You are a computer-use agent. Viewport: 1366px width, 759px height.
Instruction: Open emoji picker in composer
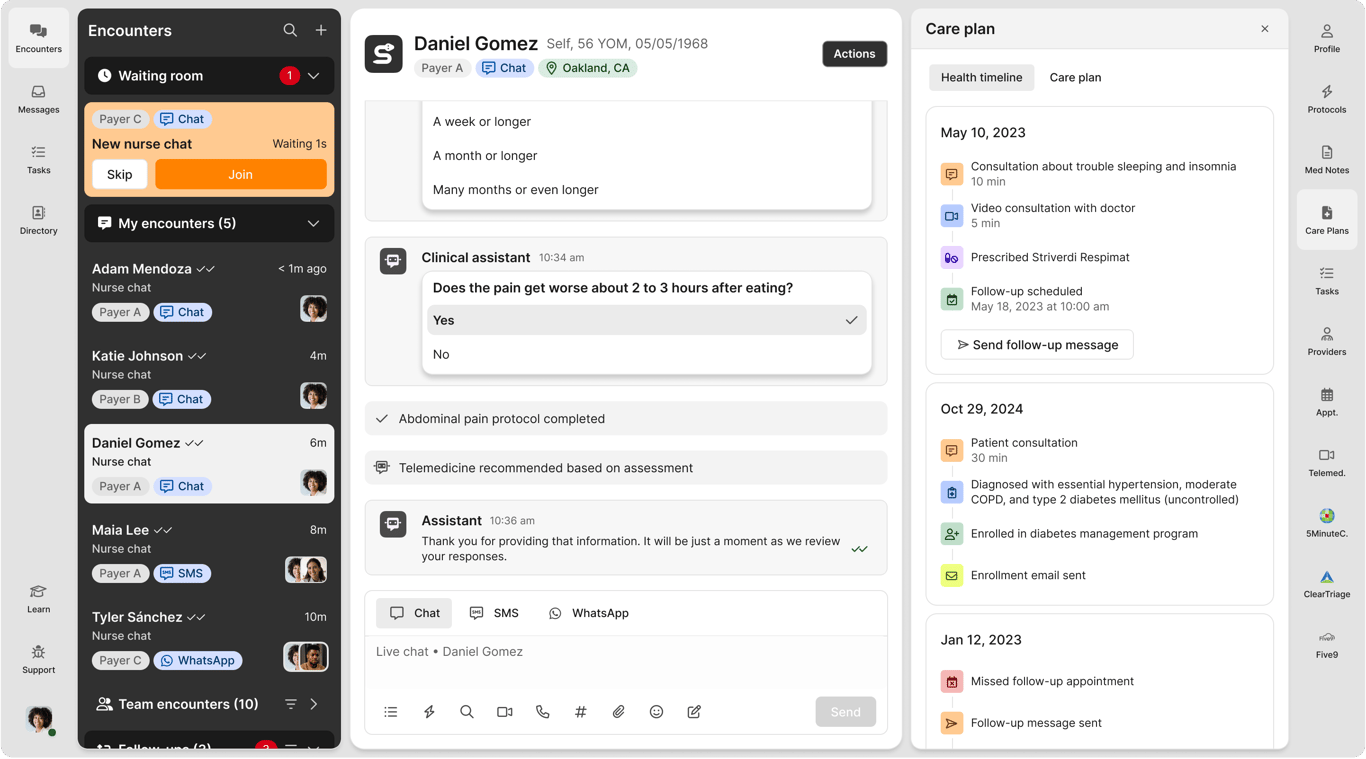(x=656, y=712)
